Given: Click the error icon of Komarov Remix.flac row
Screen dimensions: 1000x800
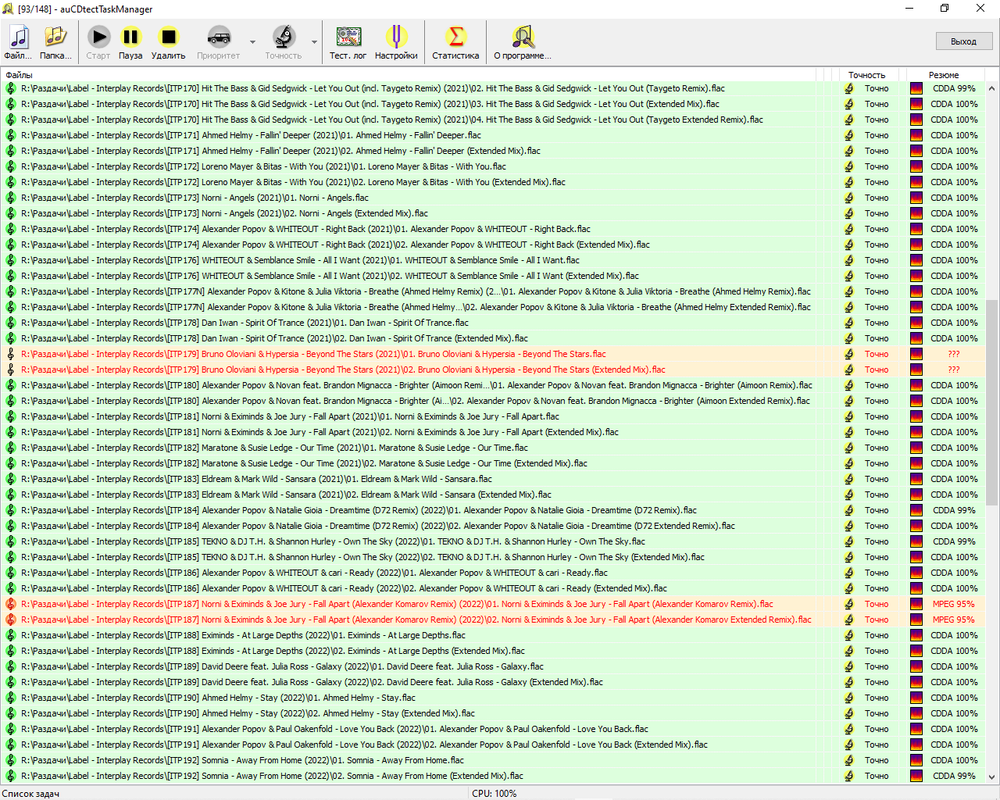Looking at the screenshot, I should click(10, 604).
